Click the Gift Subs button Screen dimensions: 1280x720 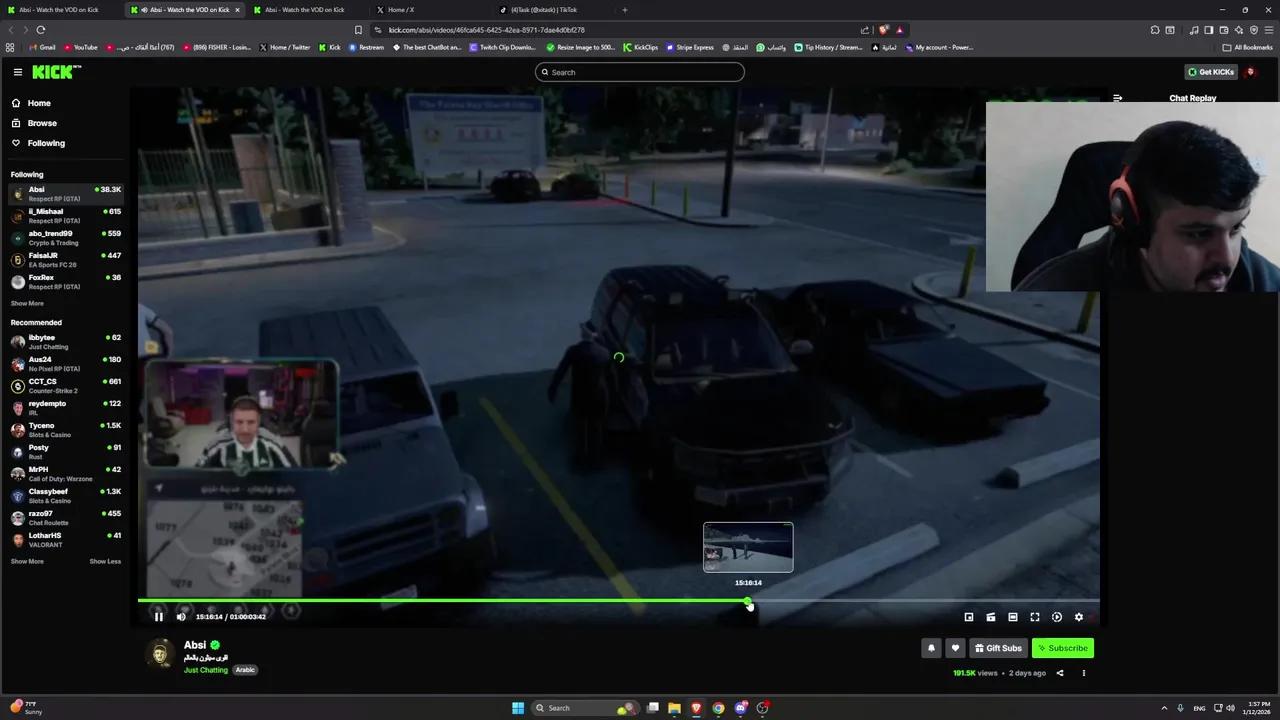coord(998,648)
